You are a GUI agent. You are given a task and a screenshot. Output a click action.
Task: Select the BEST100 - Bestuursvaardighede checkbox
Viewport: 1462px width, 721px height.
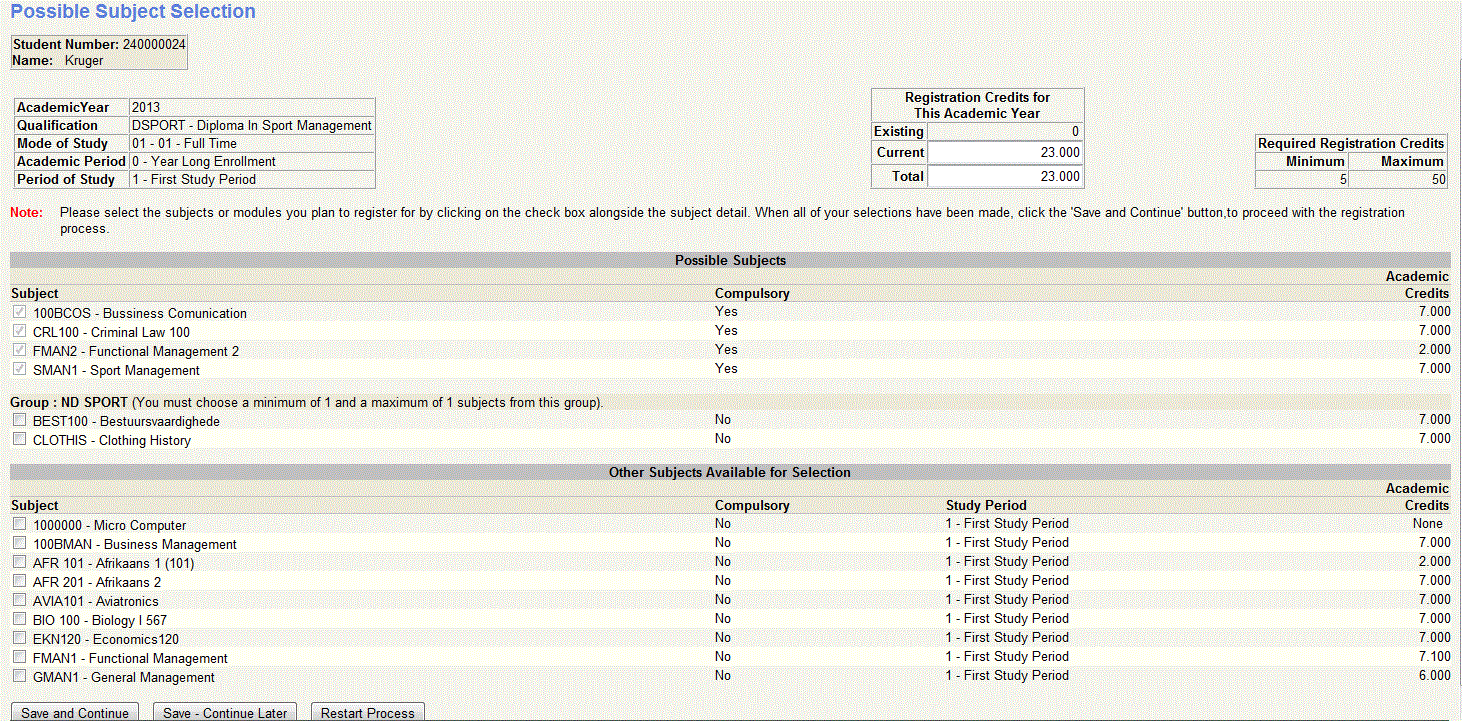pos(18,419)
